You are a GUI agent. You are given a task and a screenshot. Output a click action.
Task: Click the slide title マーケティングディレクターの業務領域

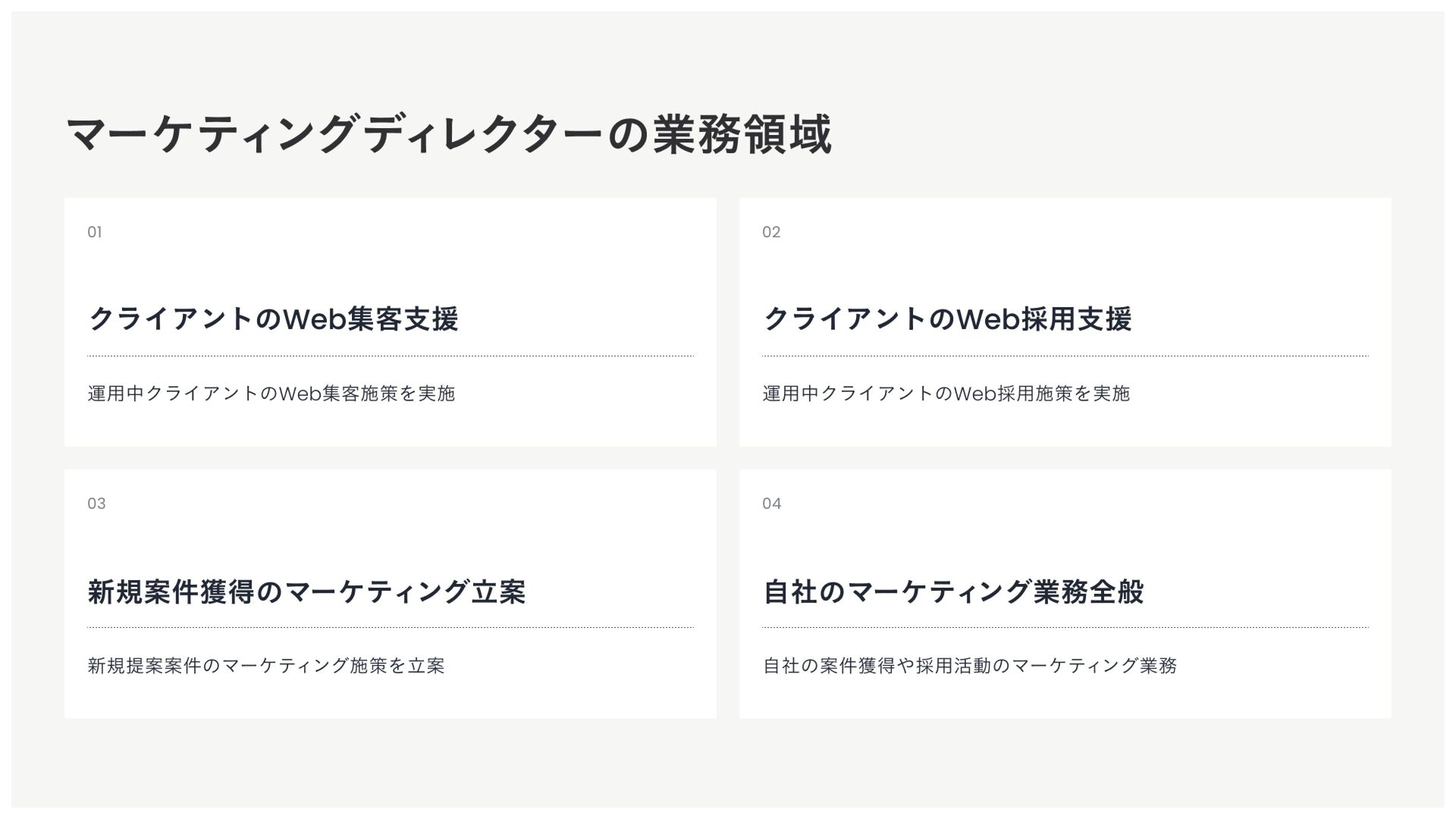click(449, 135)
